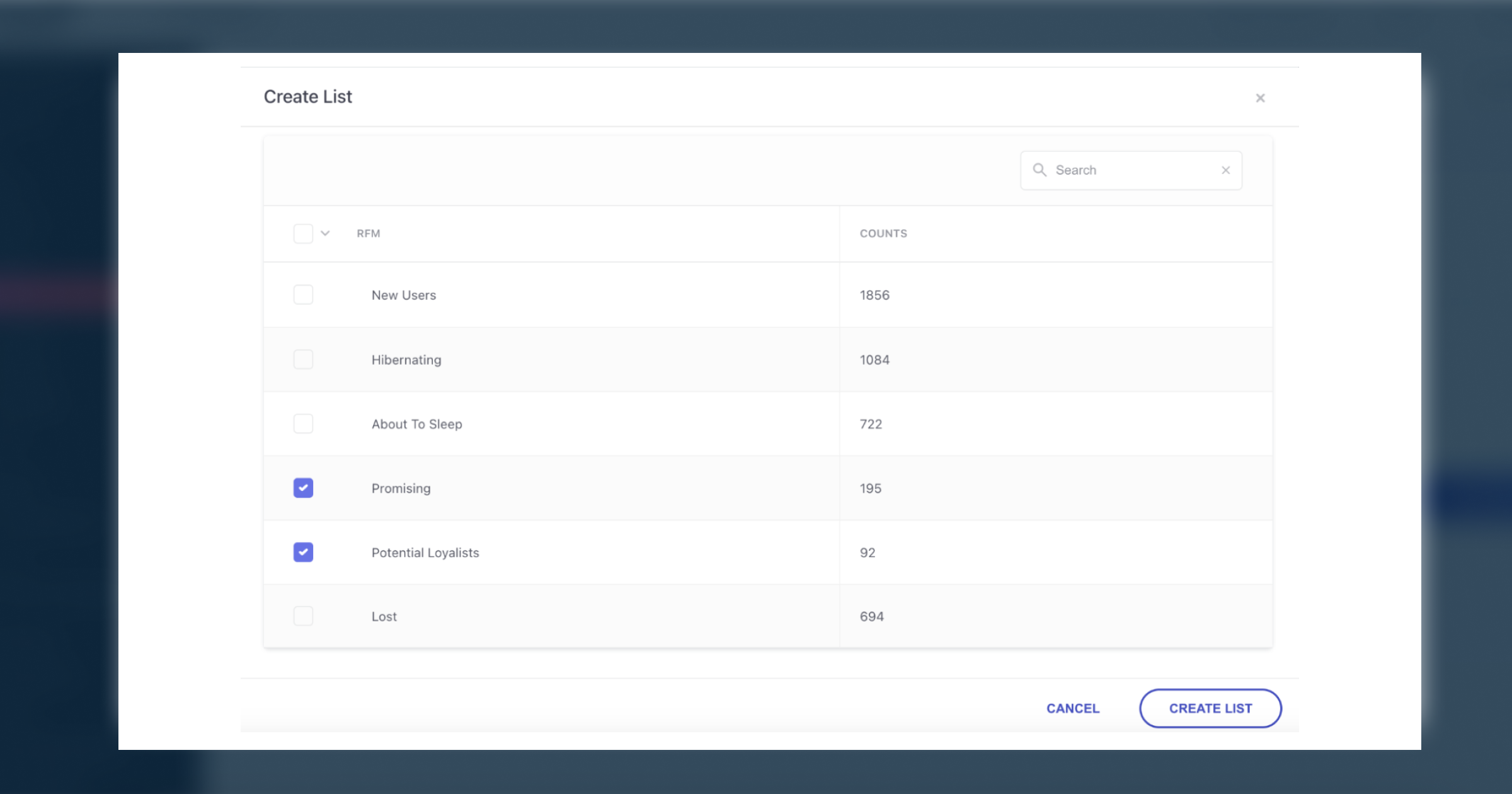
Task: Select the About To Sleep checkbox
Action: [x=303, y=424]
